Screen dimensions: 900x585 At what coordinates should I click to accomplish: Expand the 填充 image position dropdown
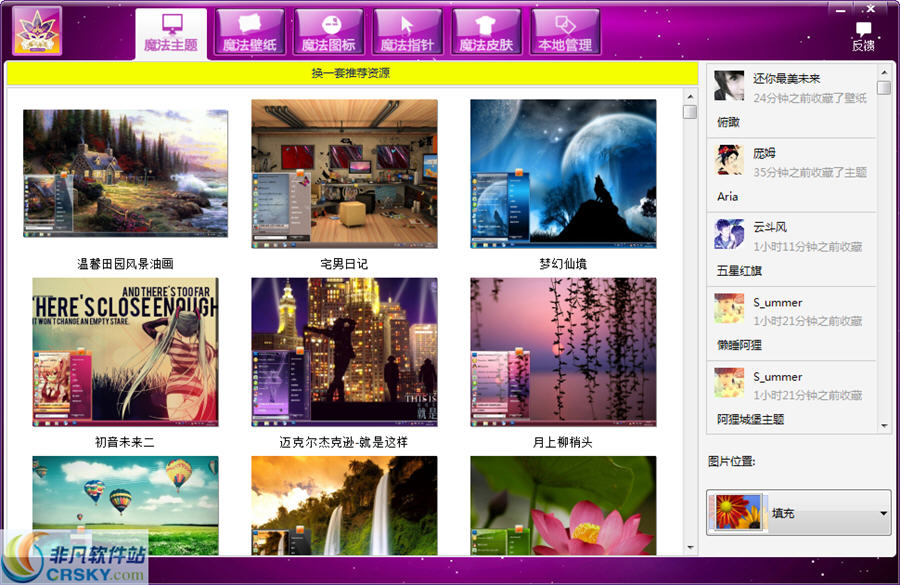[x=882, y=513]
